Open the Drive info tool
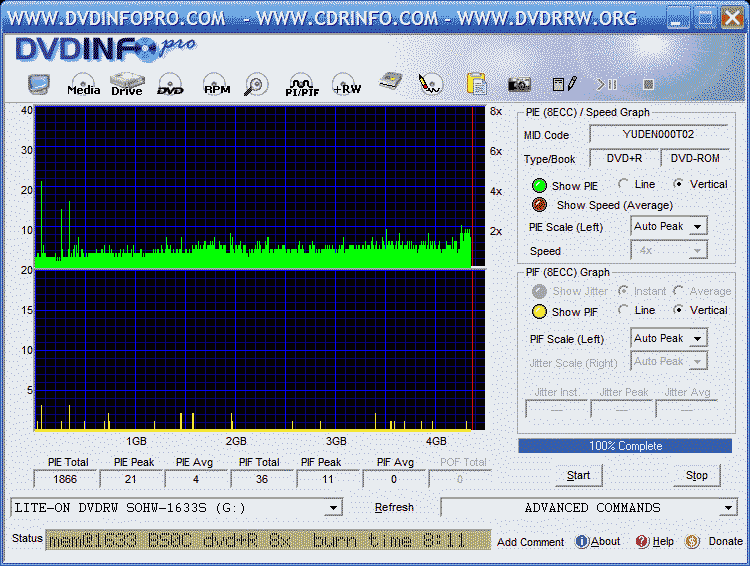 (x=127, y=85)
